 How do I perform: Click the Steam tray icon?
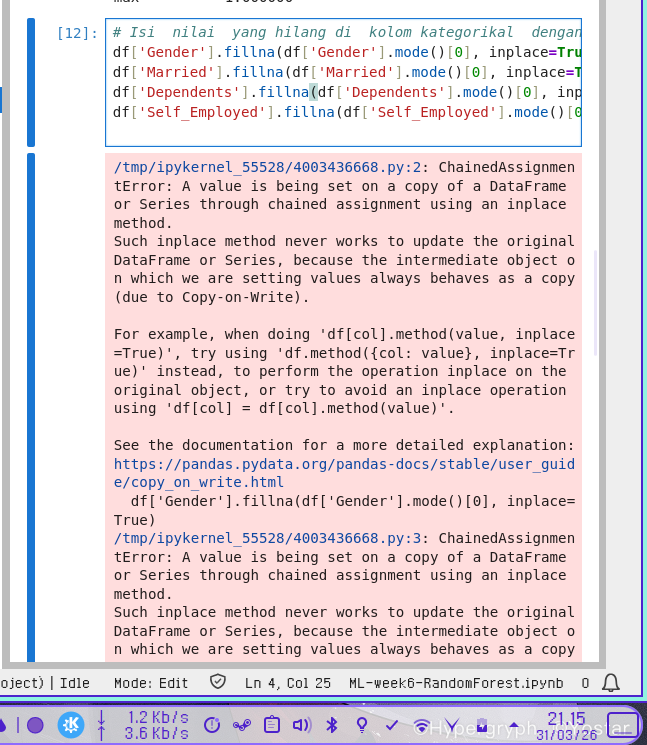tap(242, 725)
